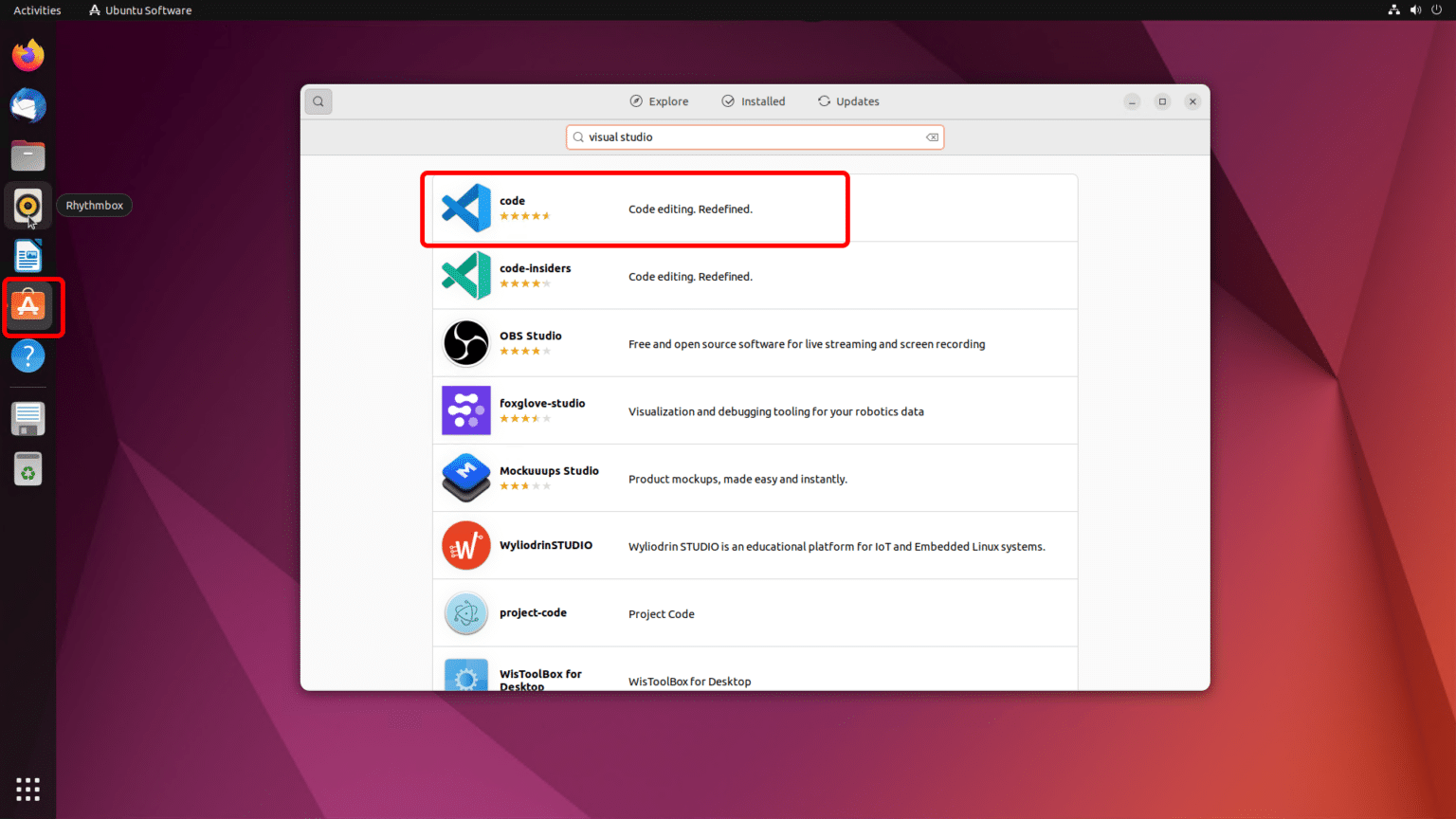Select the WisToolBox for Desktop icon
The width and height of the screenshot is (1456, 819).
pyautogui.click(x=465, y=677)
